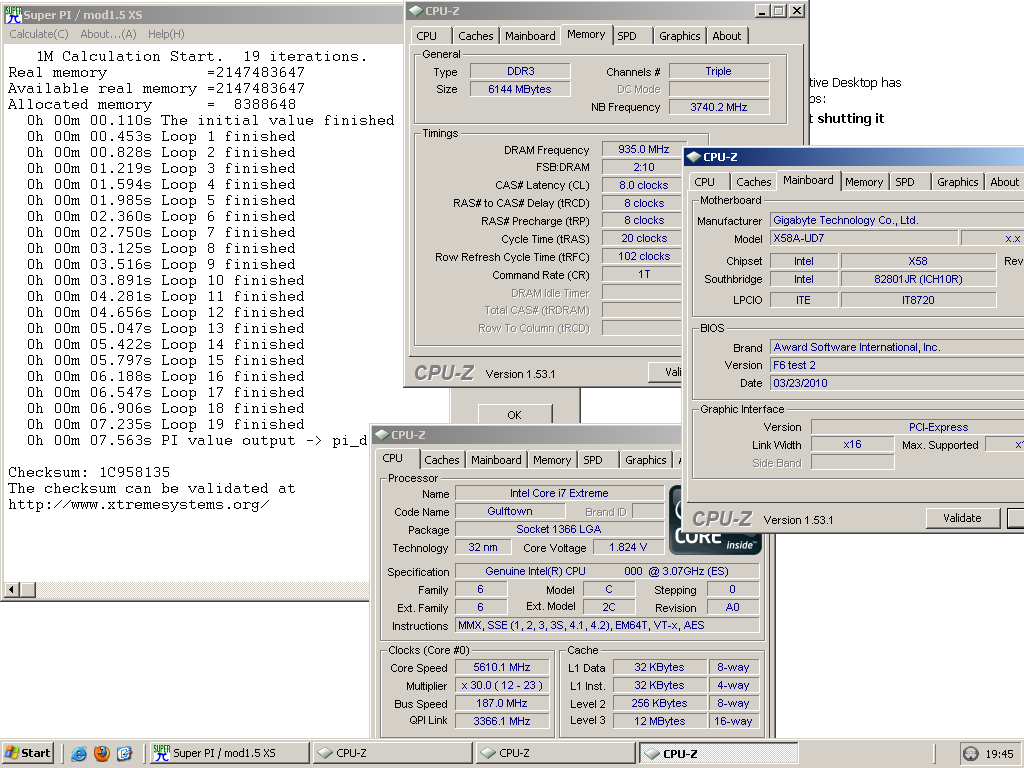
Task: Select Graphics tab in Mainboard CPU-Z window
Action: coord(957,182)
